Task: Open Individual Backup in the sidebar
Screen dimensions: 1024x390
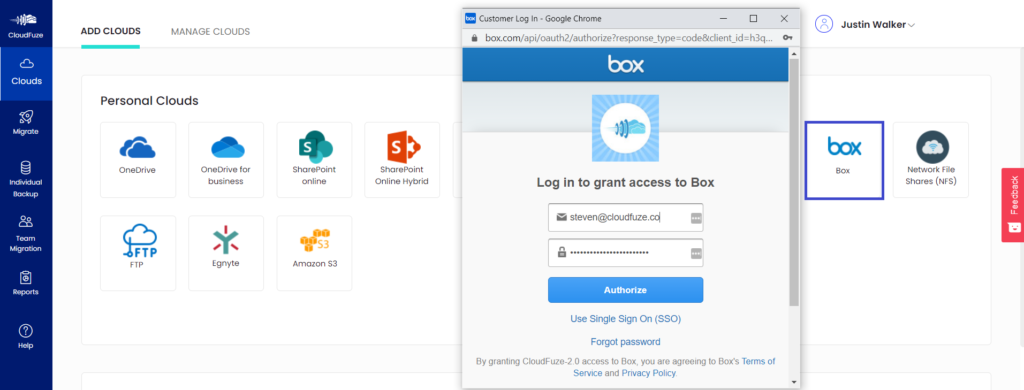Action: tap(26, 178)
